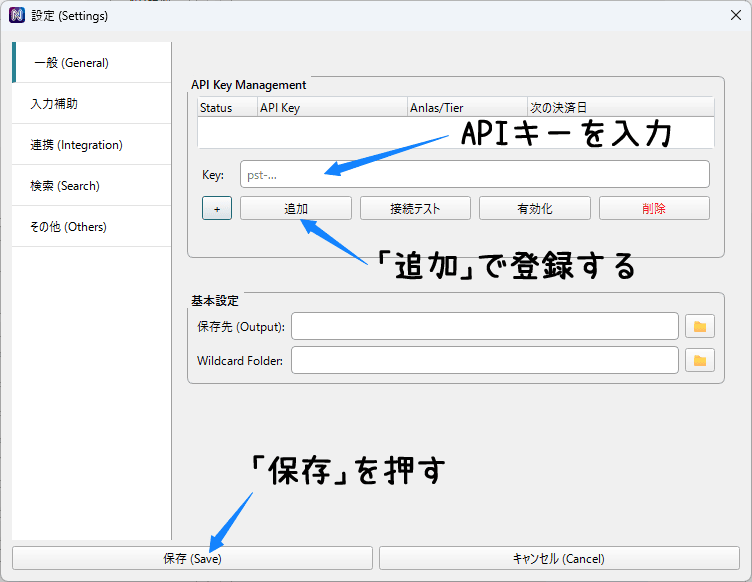Click the 追加 button to add key
Screen dimensions: 752x582
coord(296,209)
